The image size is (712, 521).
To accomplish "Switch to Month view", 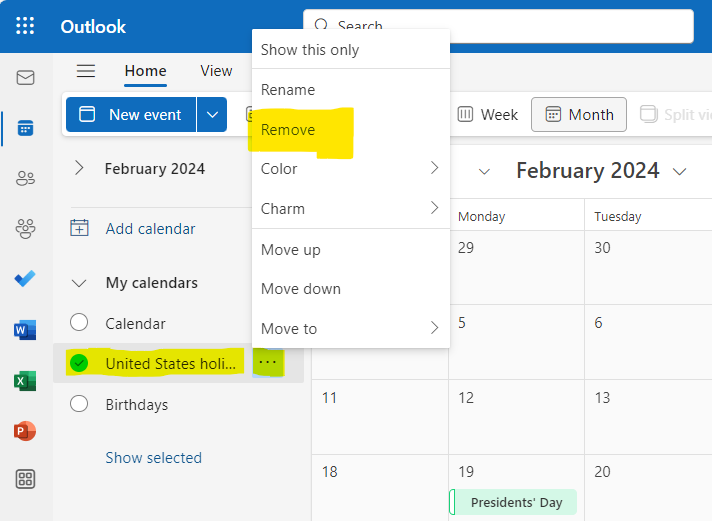I will pyautogui.click(x=579, y=114).
